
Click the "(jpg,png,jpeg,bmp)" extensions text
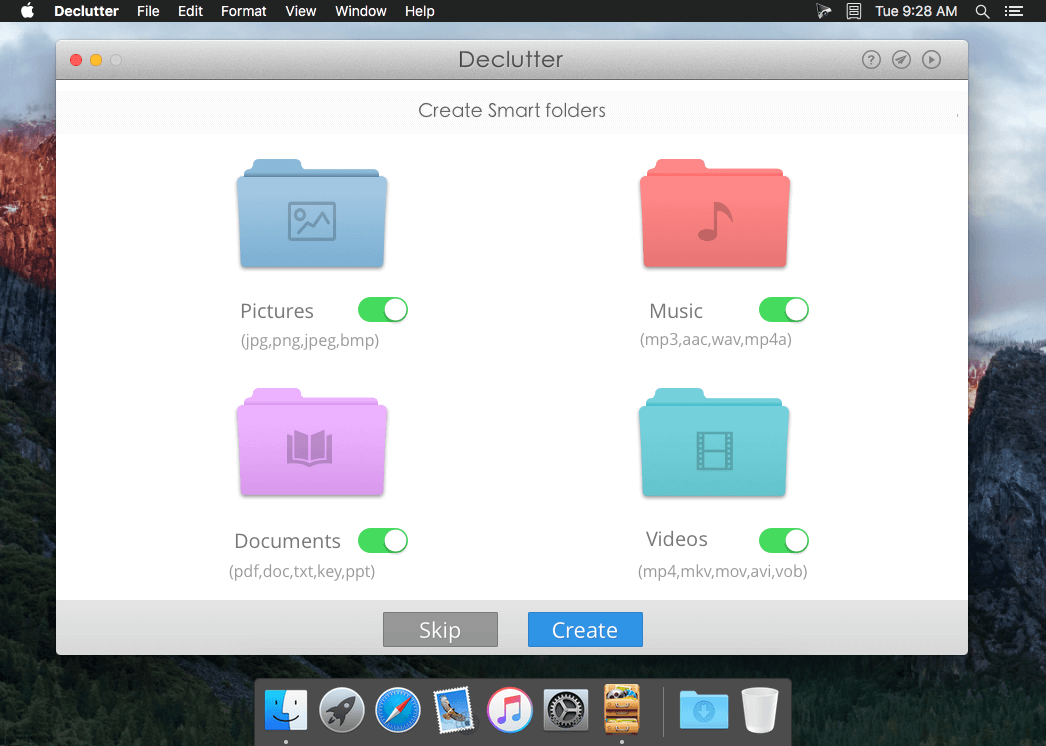(x=310, y=340)
